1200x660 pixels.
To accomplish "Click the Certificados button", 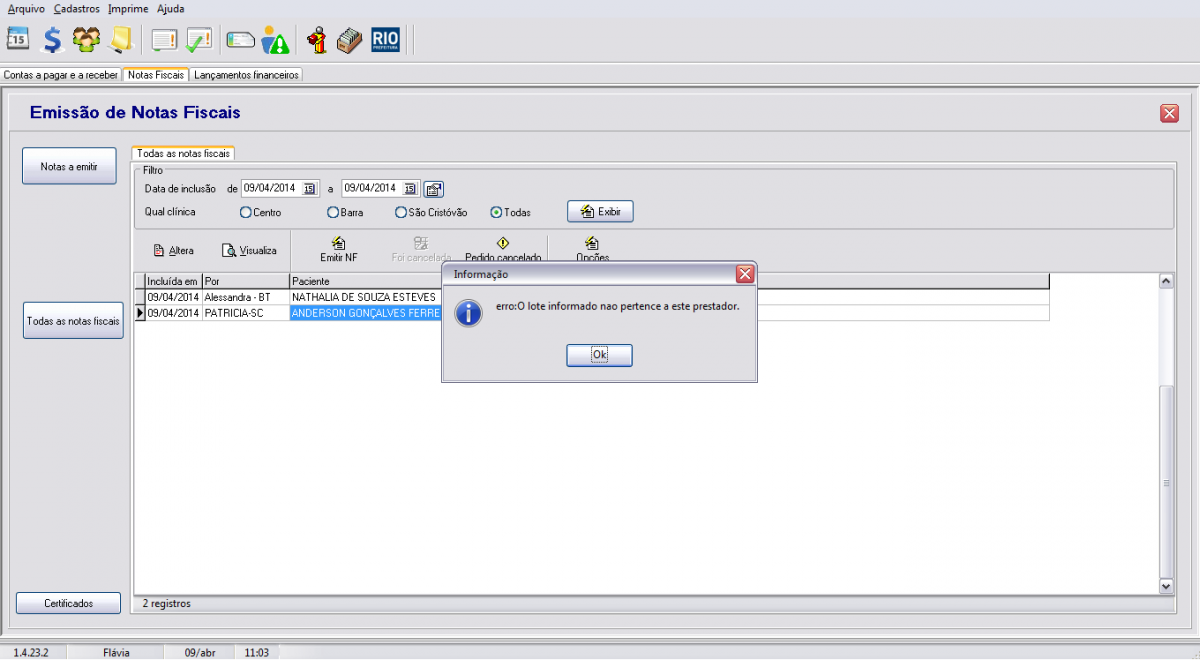I will 68,603.
